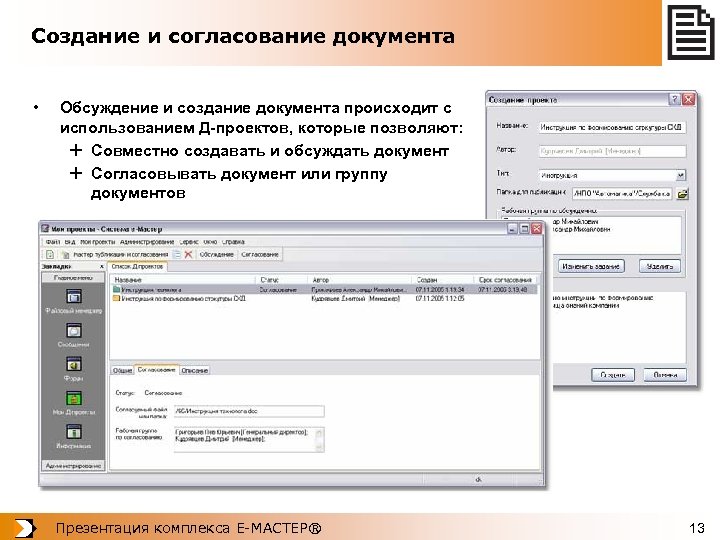
Task: Open the Администрирование menu
Action: coord(147,242)
